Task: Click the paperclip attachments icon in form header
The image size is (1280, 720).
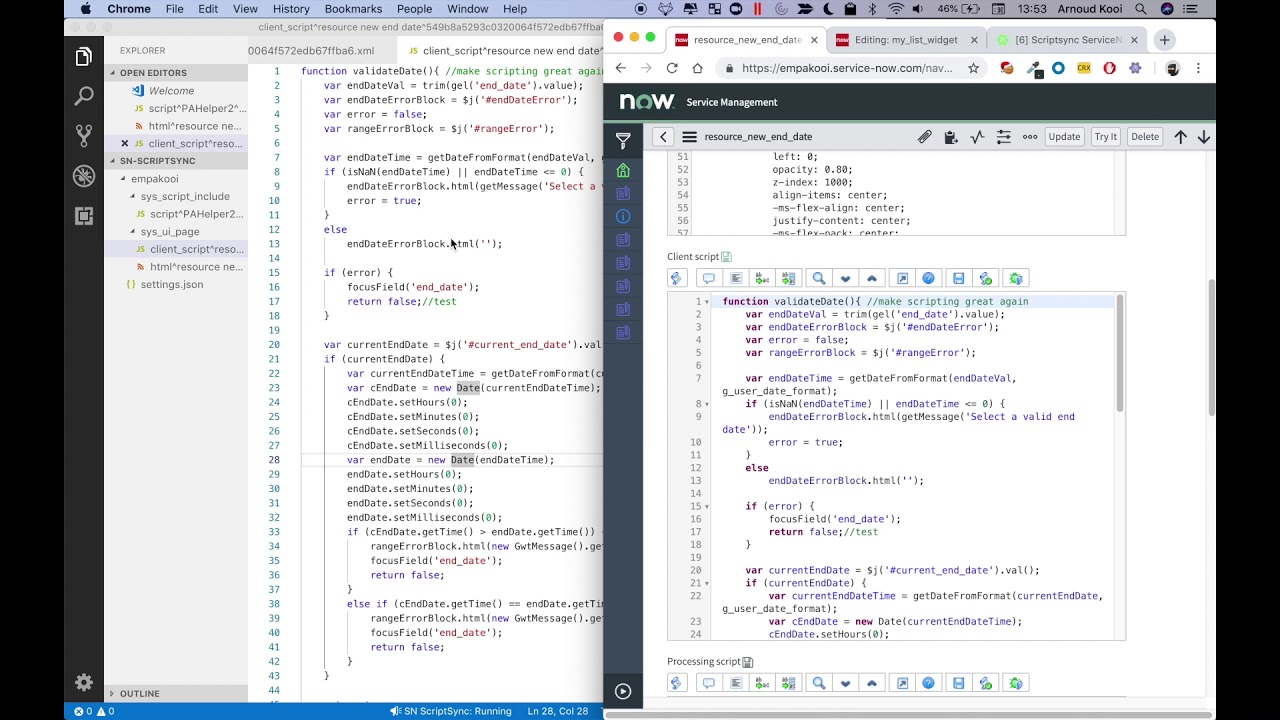Action: (925, 137)
